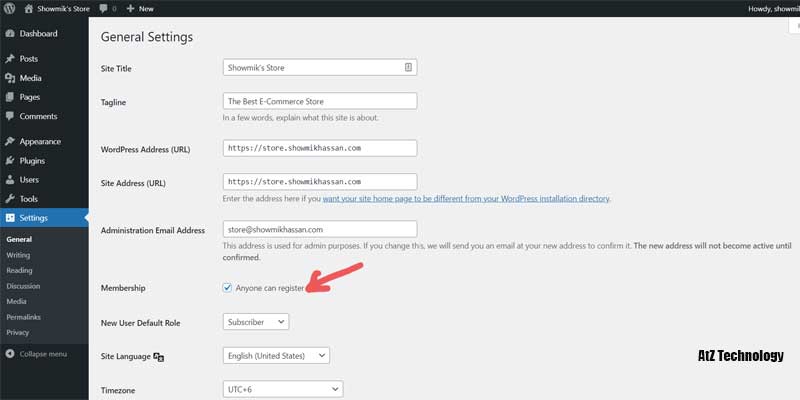Uncheck the Anyone can register checkbox
The height and width of the screenshot is (400, 800).
(228, 288)
